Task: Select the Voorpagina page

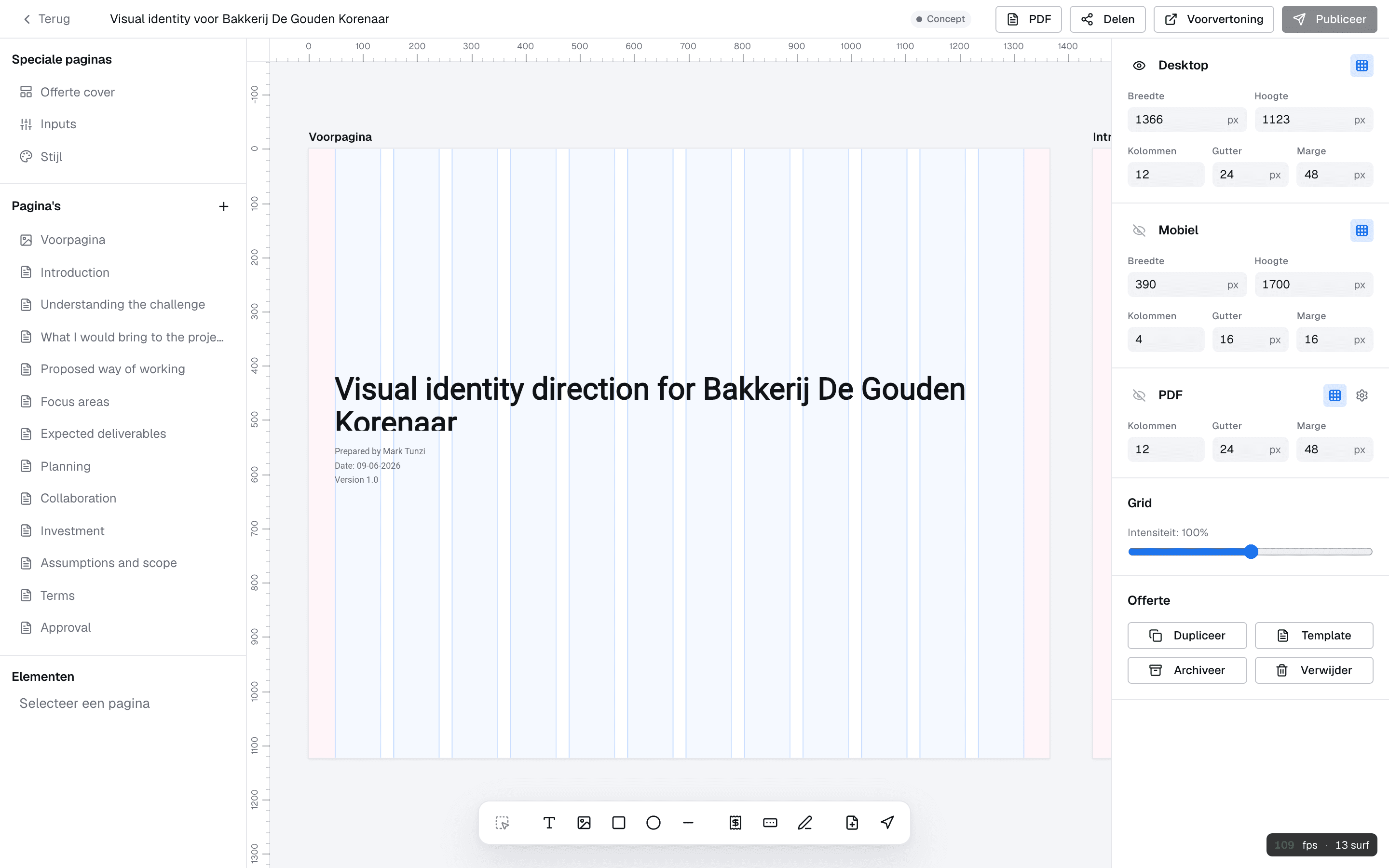Action: [x=123, y=240]
